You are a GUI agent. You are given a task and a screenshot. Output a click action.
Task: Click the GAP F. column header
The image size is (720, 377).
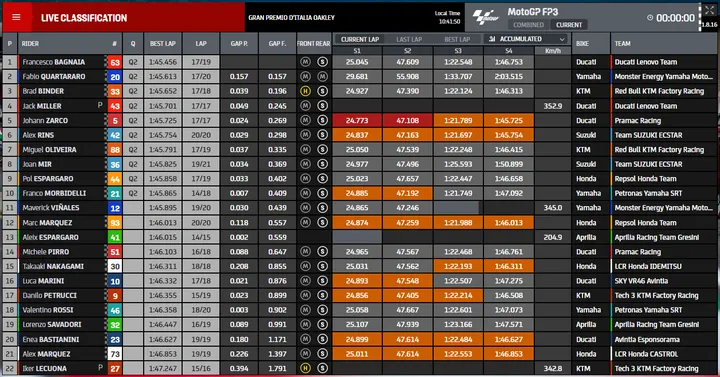(x=277, y=44)
